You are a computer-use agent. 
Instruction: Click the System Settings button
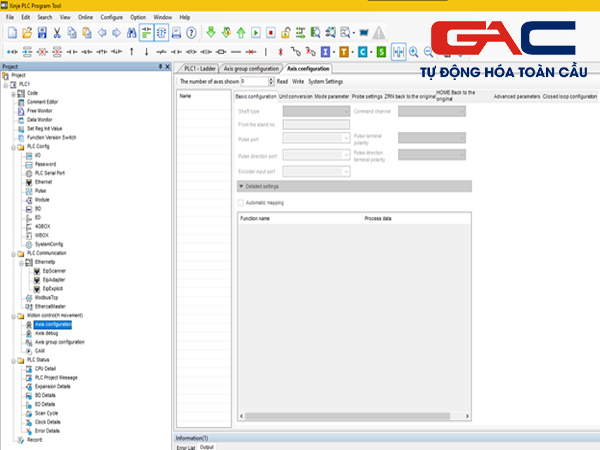tap(325, 80)
